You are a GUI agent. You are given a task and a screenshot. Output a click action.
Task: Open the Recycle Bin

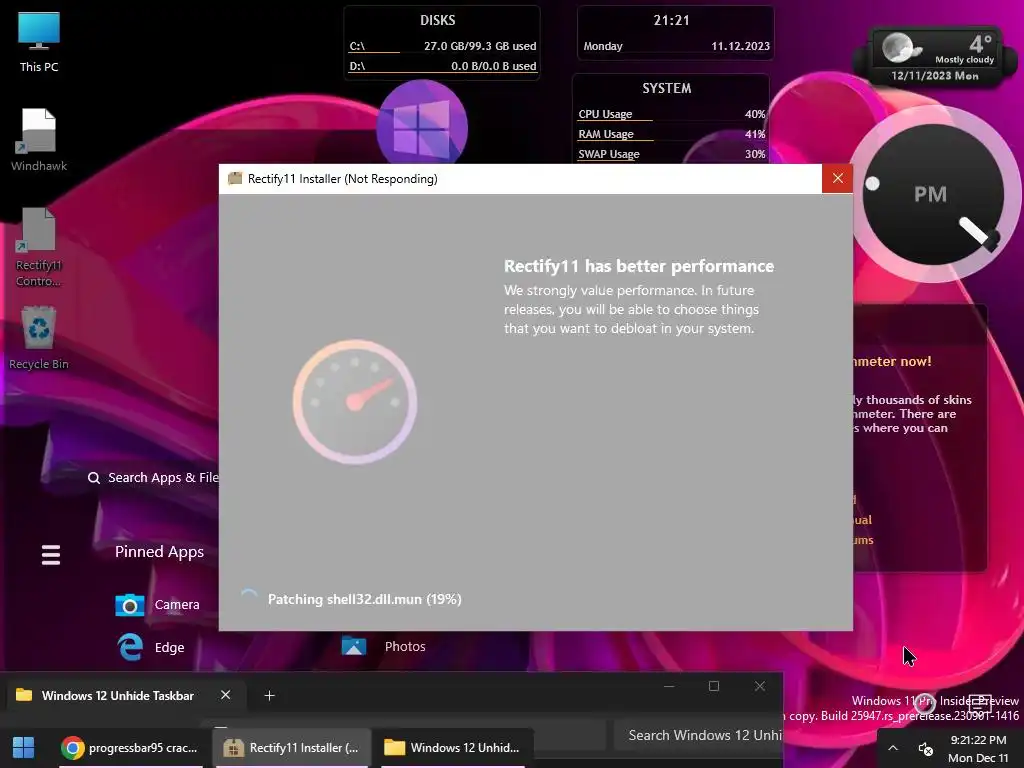(x=39, y=338)
